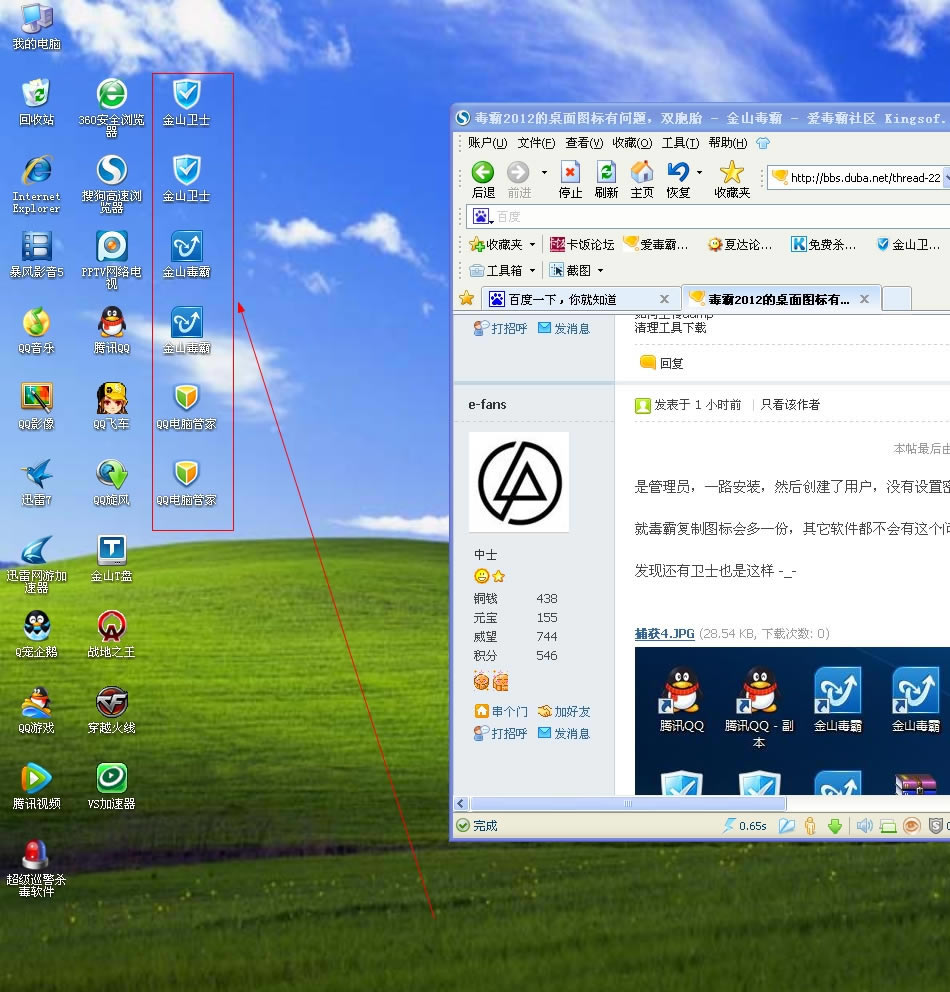Open a new blank tab button

[x=896, y=299]
